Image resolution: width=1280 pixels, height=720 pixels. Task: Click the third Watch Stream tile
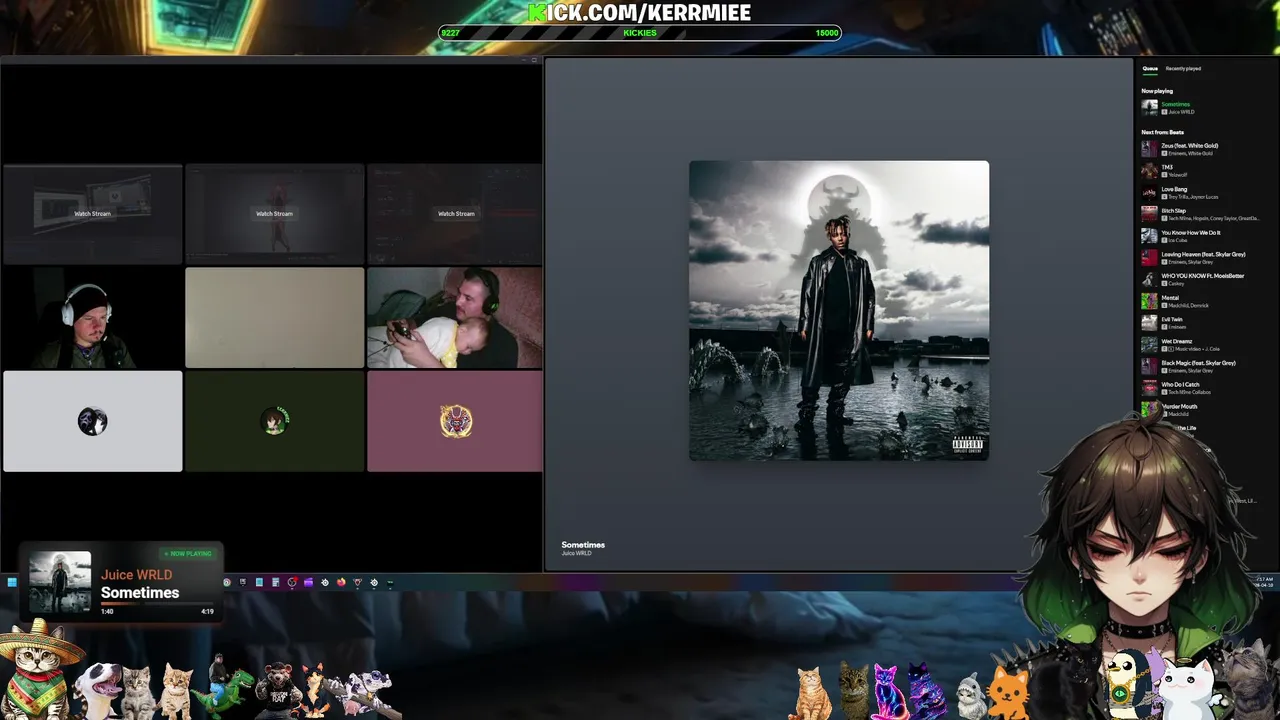pyautogui.click(x=456, y=214)
